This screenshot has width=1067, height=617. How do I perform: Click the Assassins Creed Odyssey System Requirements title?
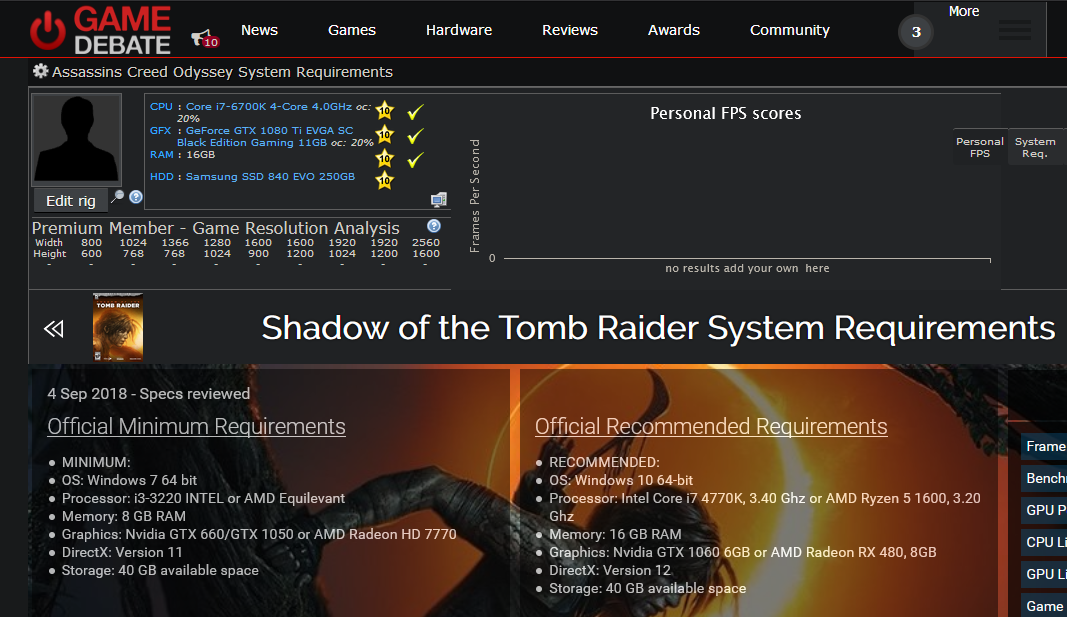(223, 71)
